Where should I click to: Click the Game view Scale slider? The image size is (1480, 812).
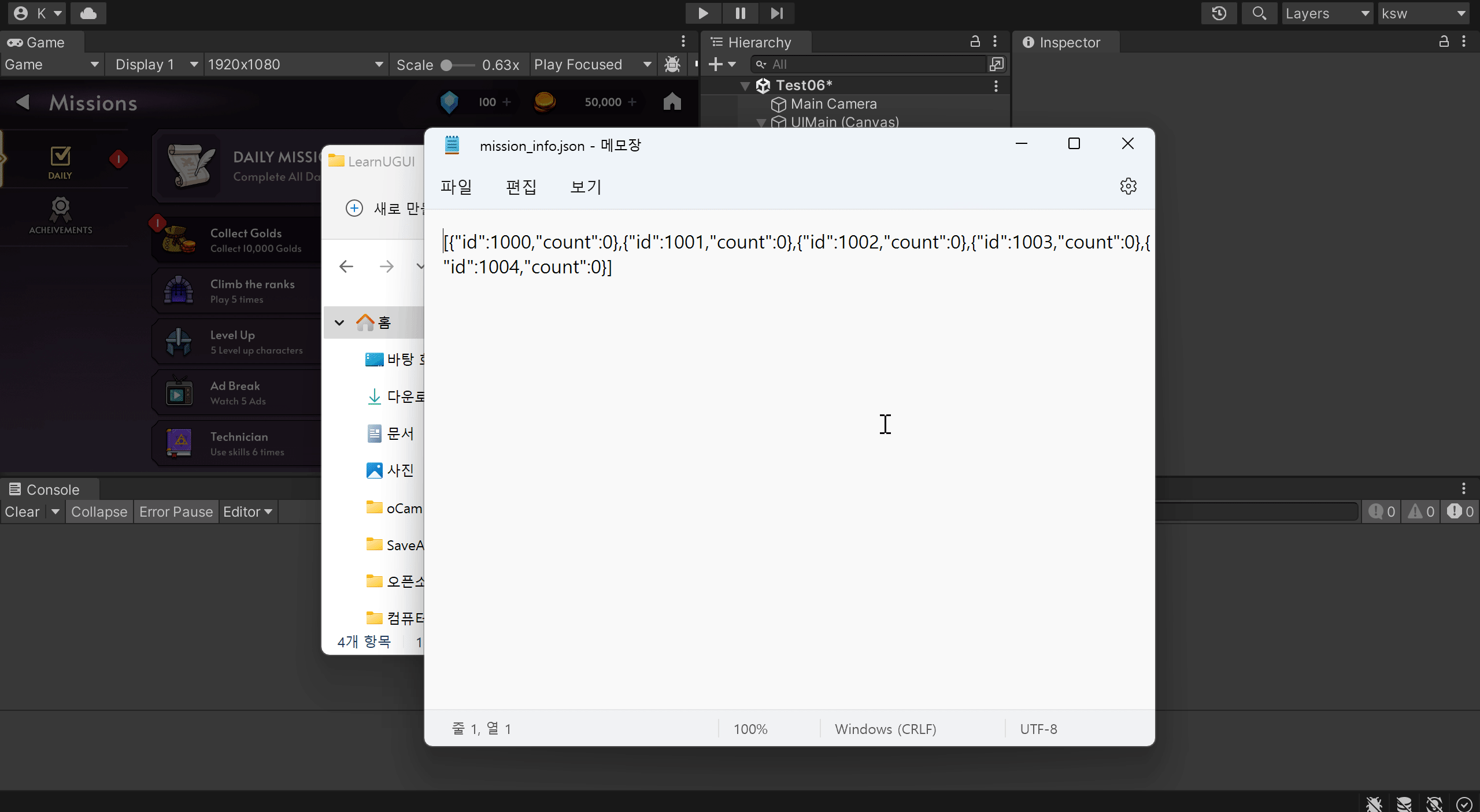click(x=457, y=65)
